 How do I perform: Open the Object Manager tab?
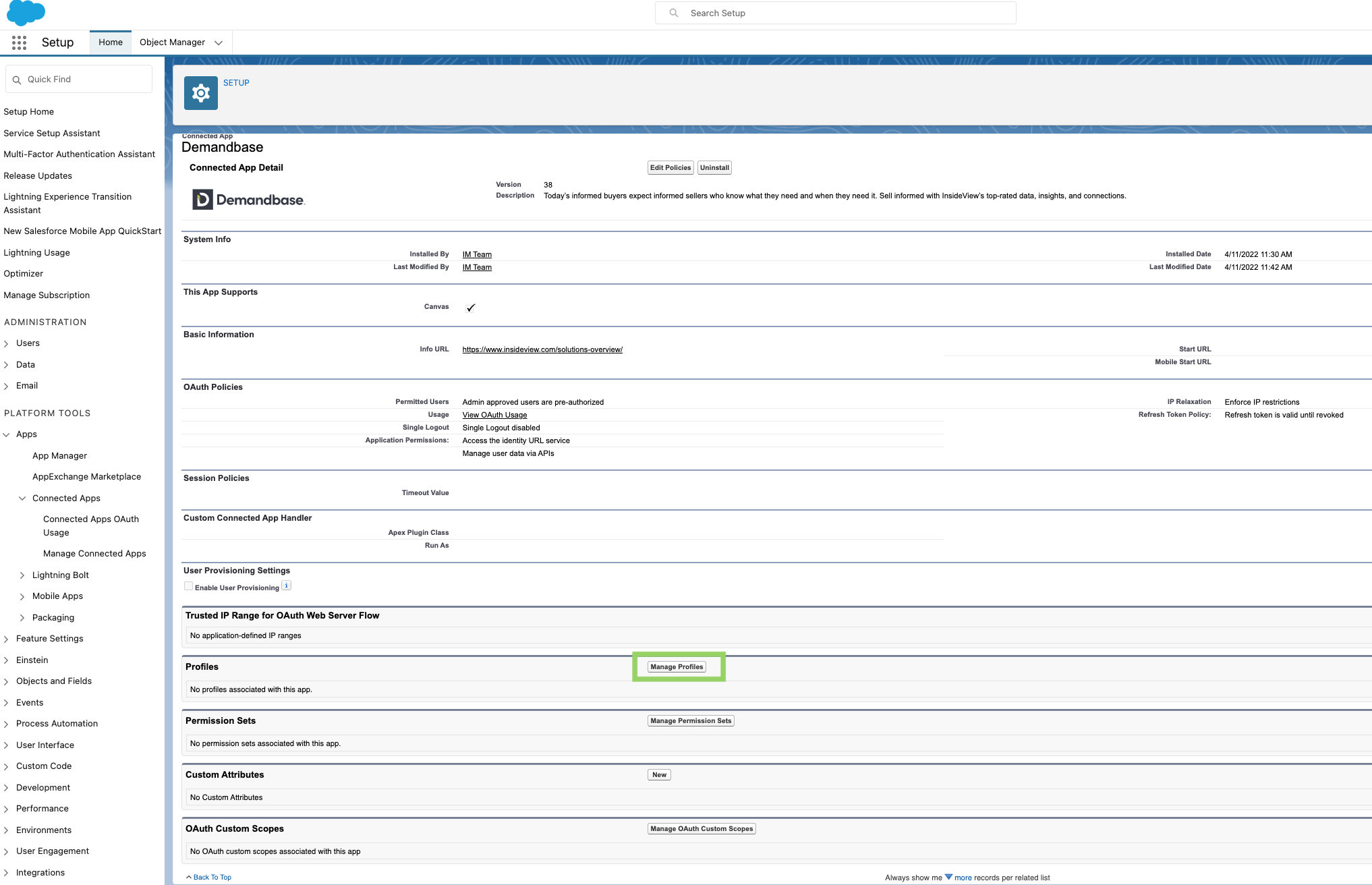[x=172, y=42]
